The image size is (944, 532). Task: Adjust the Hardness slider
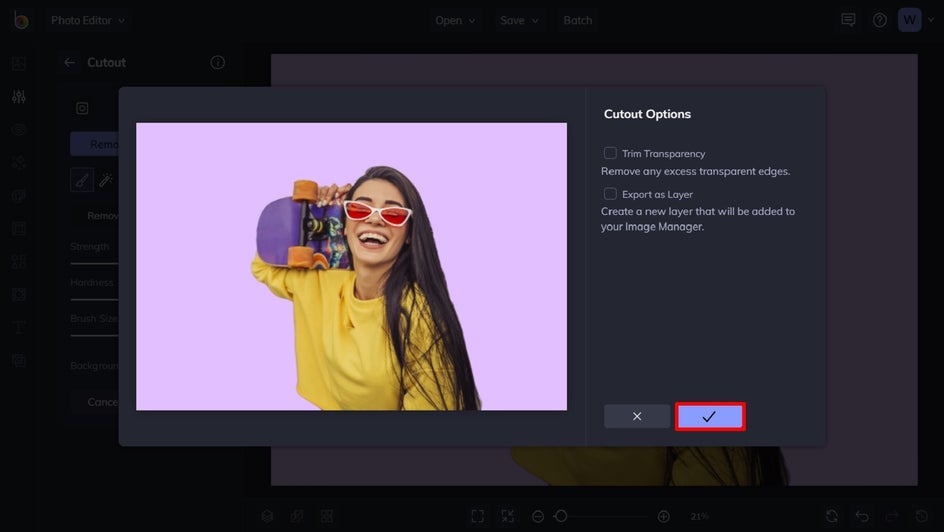point(94,300)
